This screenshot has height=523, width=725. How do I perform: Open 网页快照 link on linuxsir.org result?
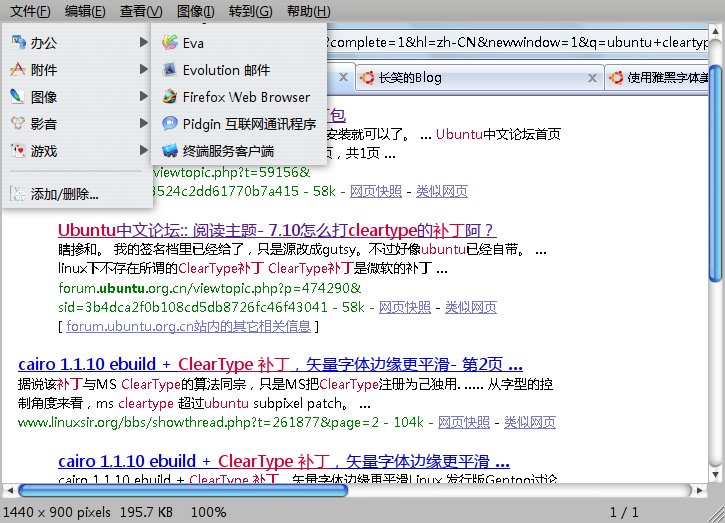point(464,422)
